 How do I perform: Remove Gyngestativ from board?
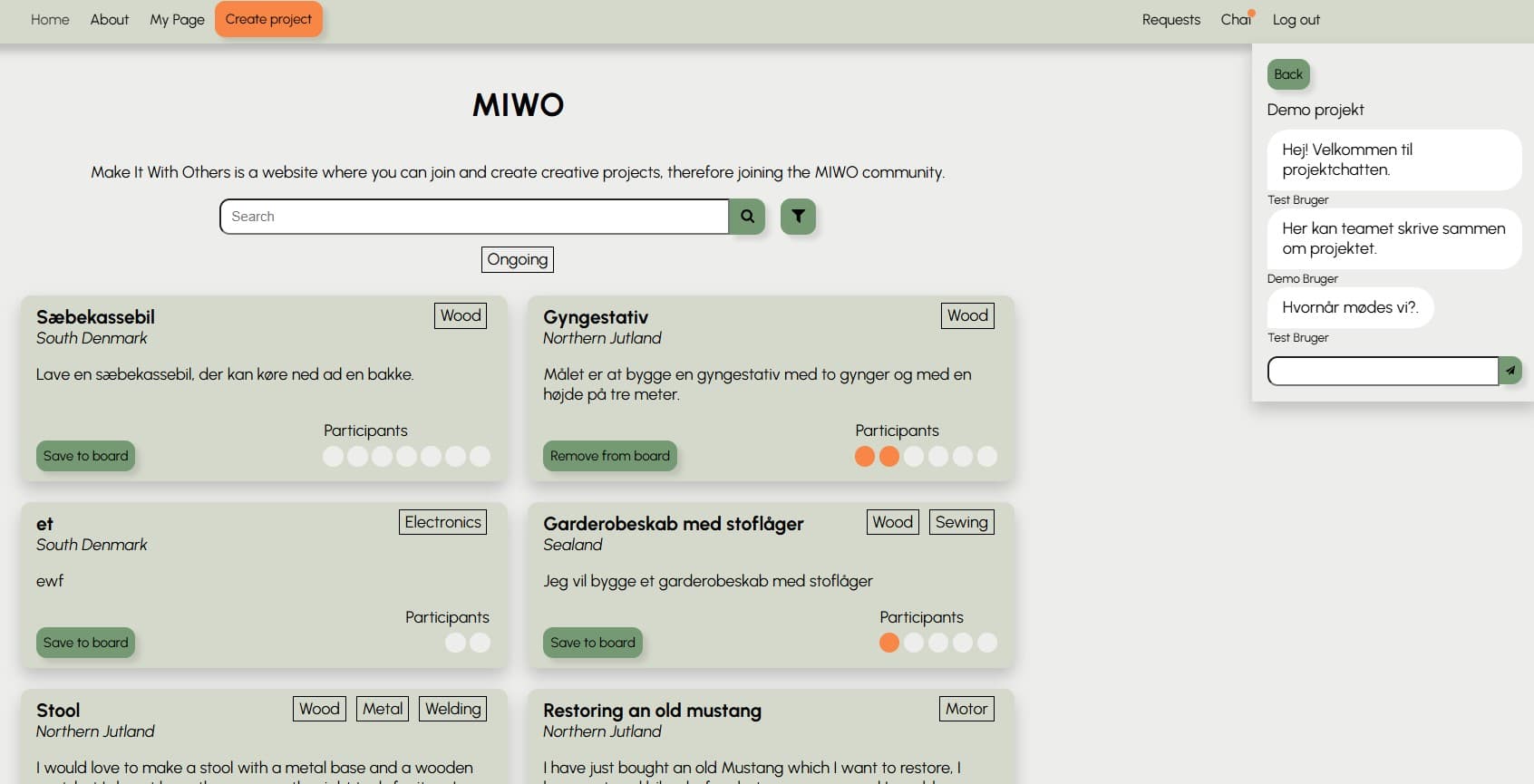(x=610, y=456)
